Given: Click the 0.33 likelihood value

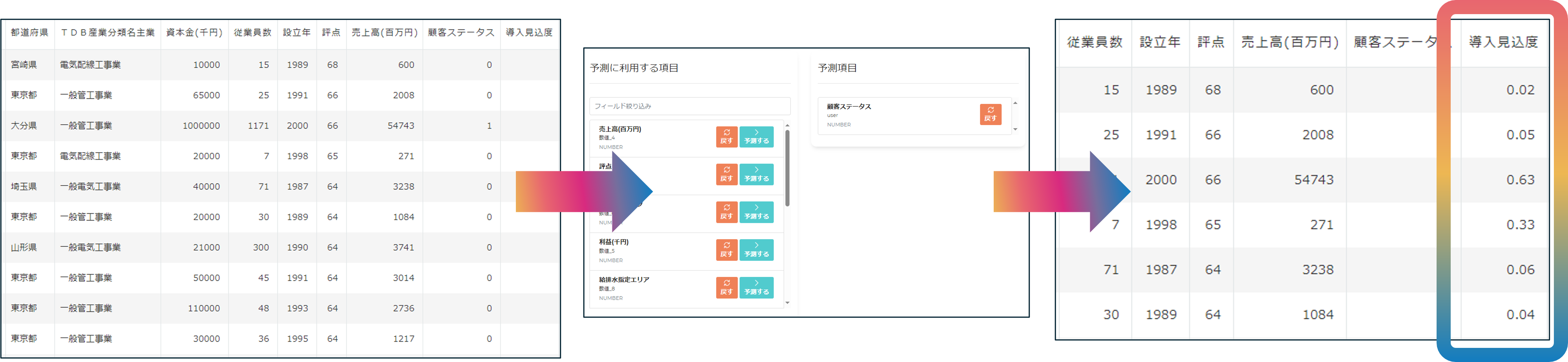Looking at the screenshot, I should (x=1520, y=225).
